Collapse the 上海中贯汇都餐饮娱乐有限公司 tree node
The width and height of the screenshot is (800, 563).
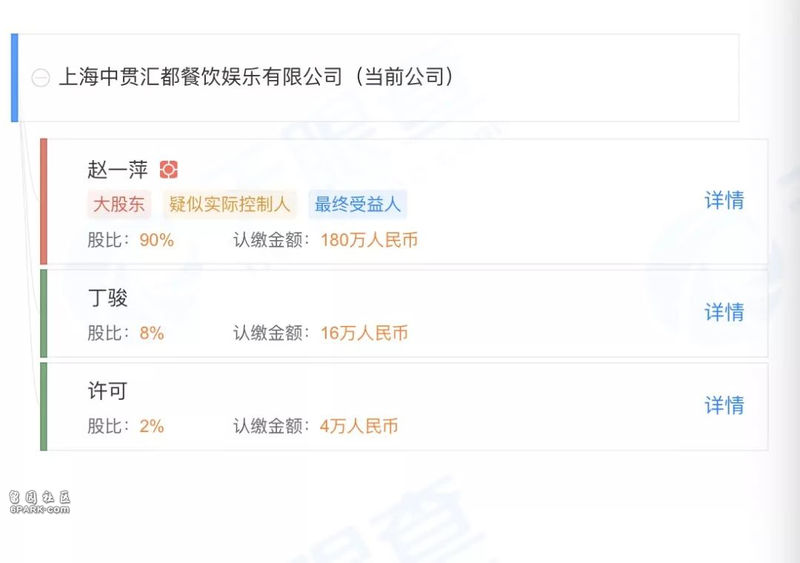[x=41, y=78]
